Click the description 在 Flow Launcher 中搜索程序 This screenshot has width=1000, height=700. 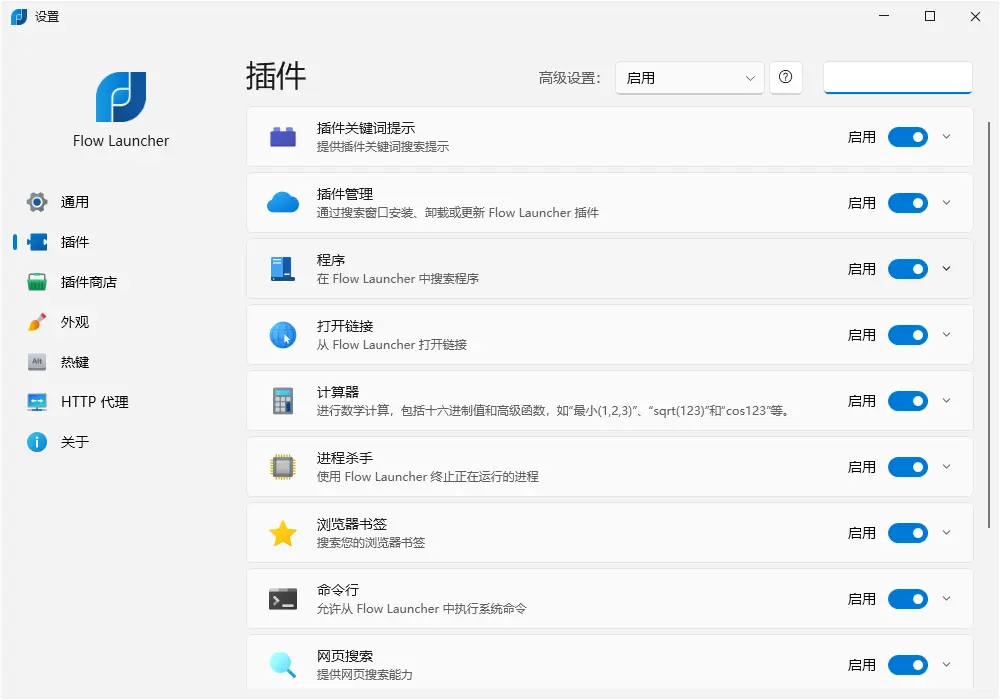click(x=398, y=279)
